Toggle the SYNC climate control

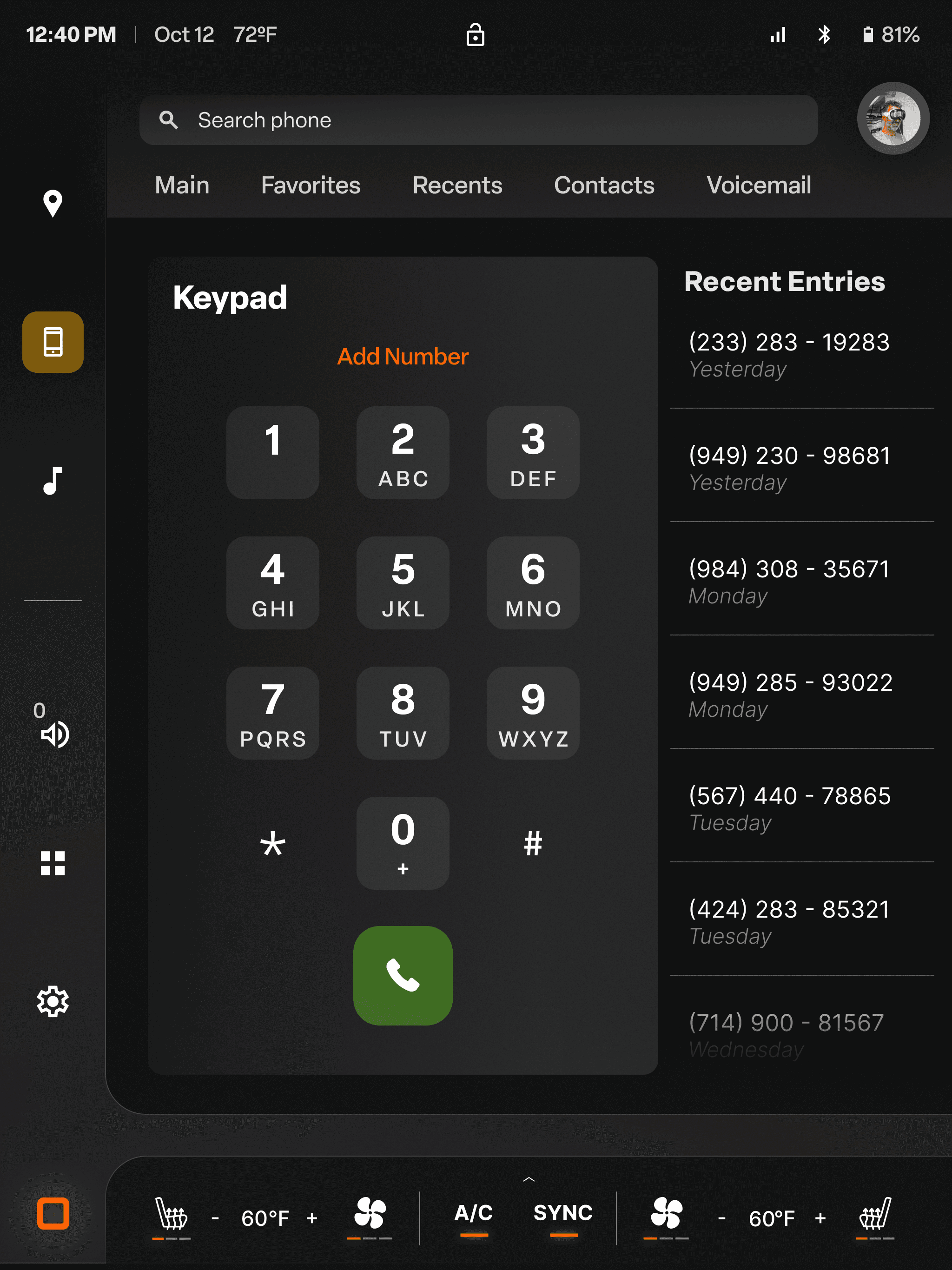tap(563, 1212)
